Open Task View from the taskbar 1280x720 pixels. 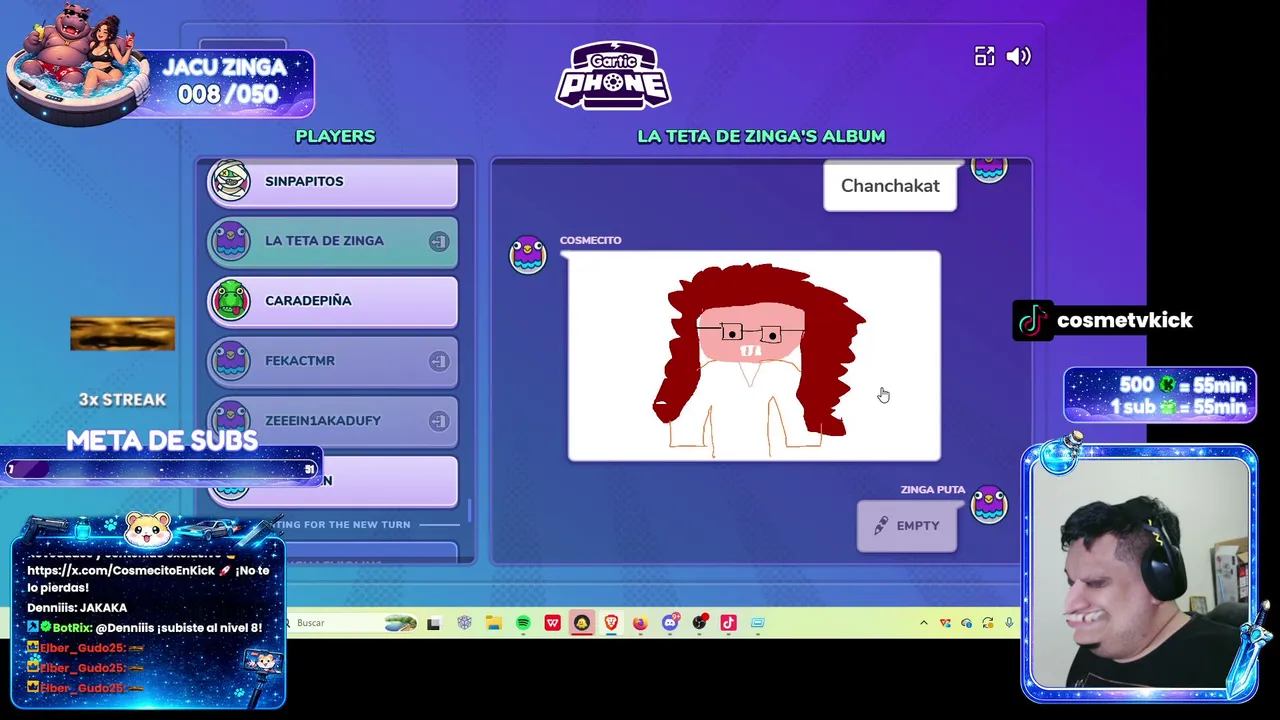pos(433,623)
